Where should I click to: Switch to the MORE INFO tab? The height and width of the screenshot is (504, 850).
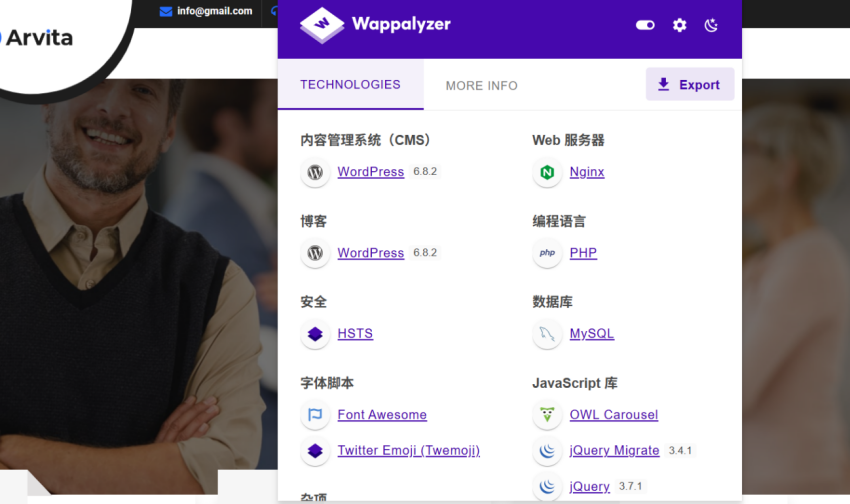[481, 86]
